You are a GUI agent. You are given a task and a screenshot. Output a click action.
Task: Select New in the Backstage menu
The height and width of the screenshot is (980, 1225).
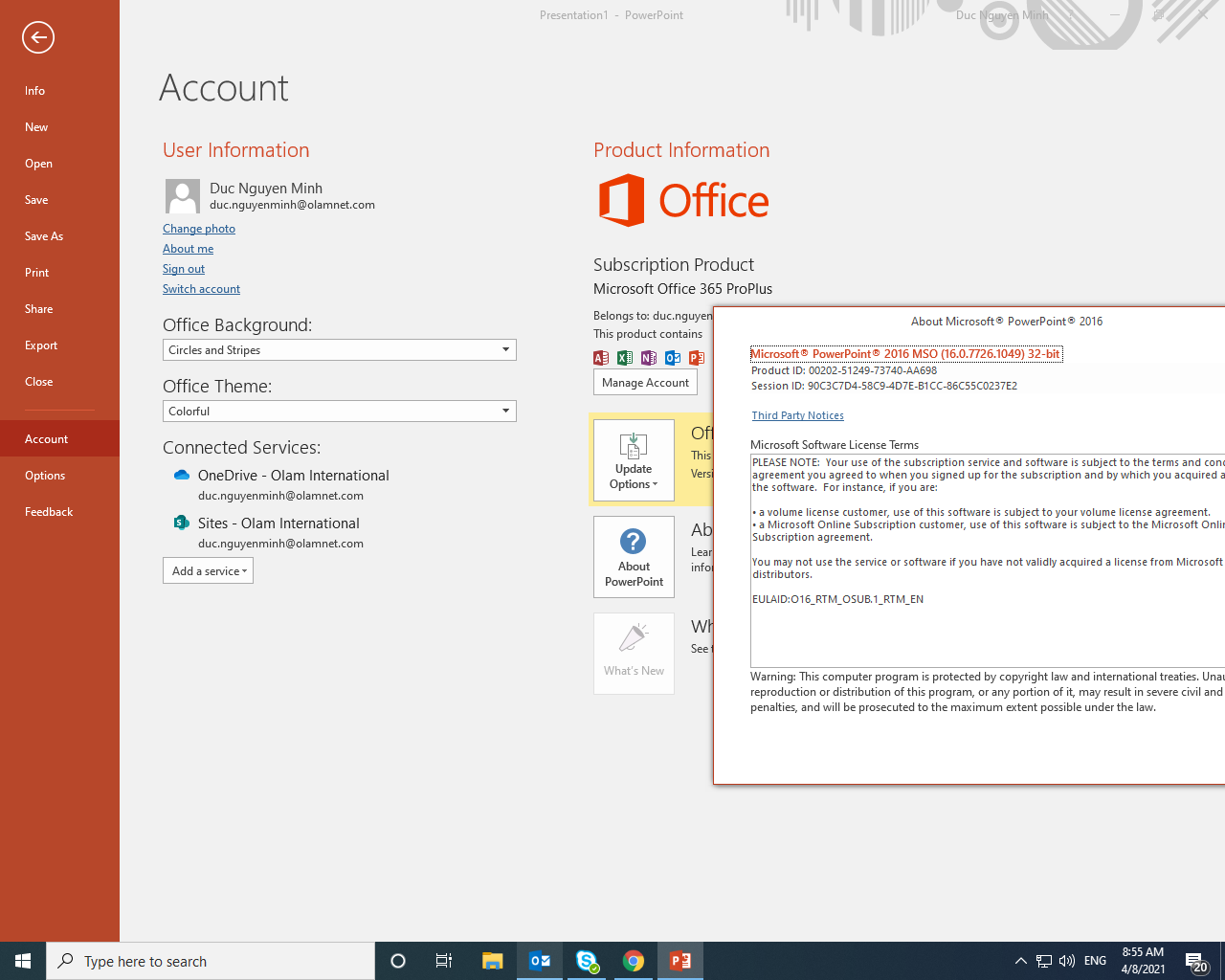pos(59,127)
